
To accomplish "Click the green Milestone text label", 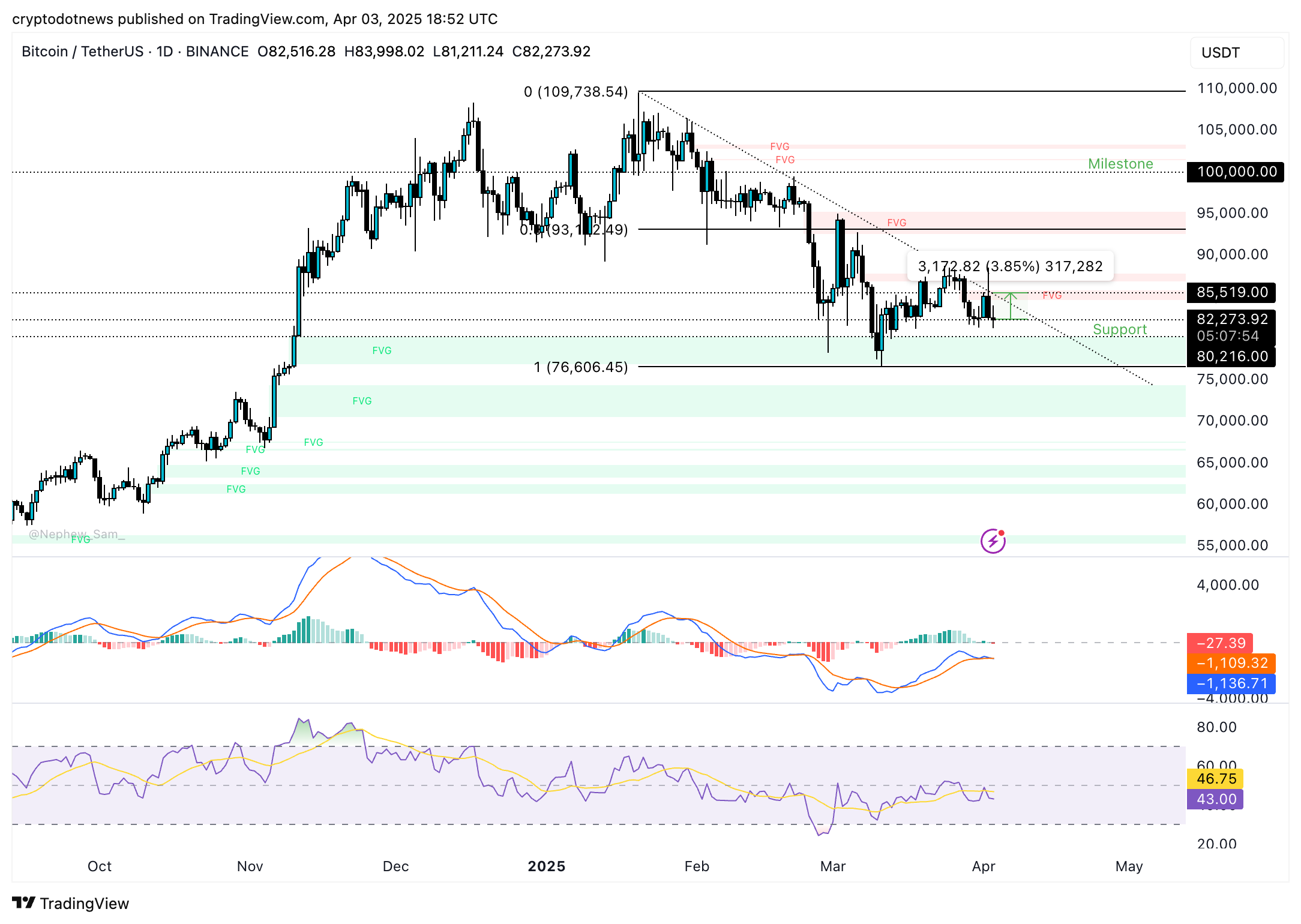I will (x=1120, y=164).
